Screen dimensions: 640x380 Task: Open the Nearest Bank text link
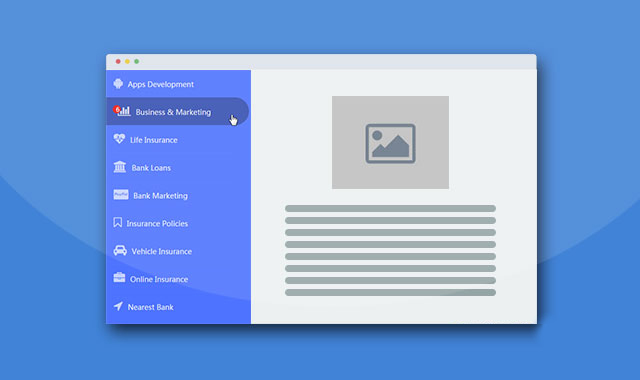[151, 307]
